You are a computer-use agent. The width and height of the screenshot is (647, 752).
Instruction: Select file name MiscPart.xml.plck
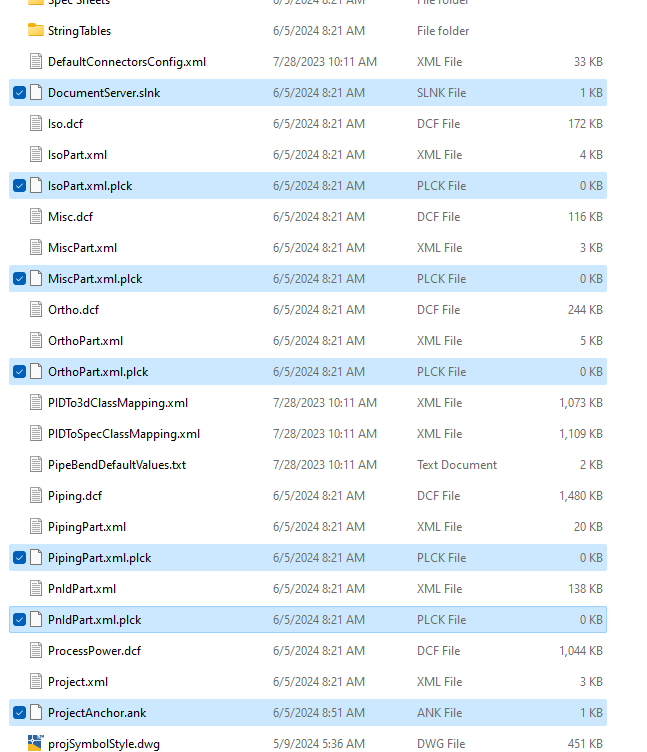[95, 279]
